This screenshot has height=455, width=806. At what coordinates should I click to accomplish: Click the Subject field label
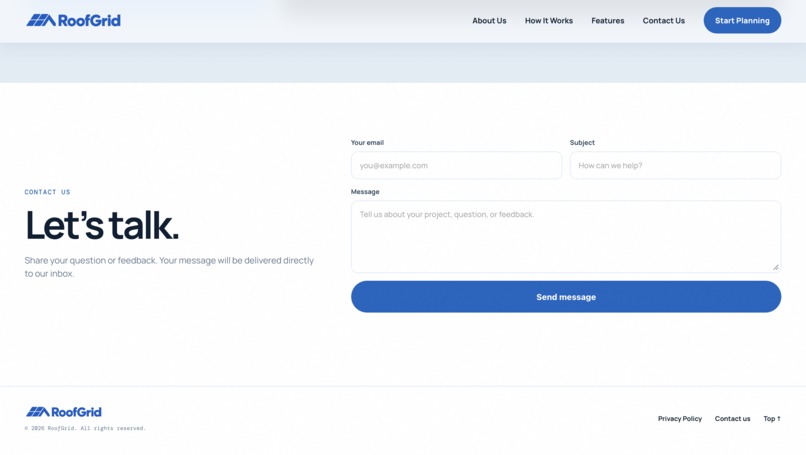coord(582,142)
